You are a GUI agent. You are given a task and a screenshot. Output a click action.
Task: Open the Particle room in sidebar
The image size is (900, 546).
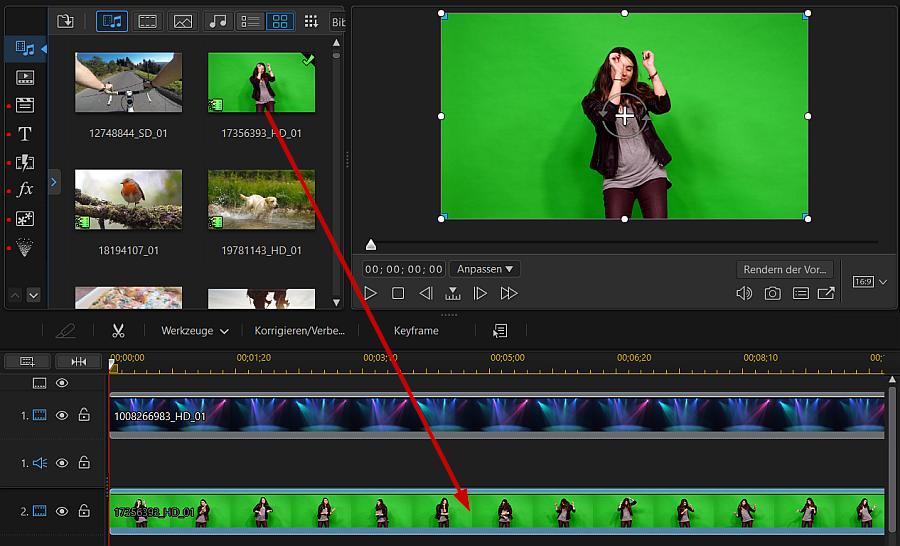pyautogui.click(x=25, y=247)
